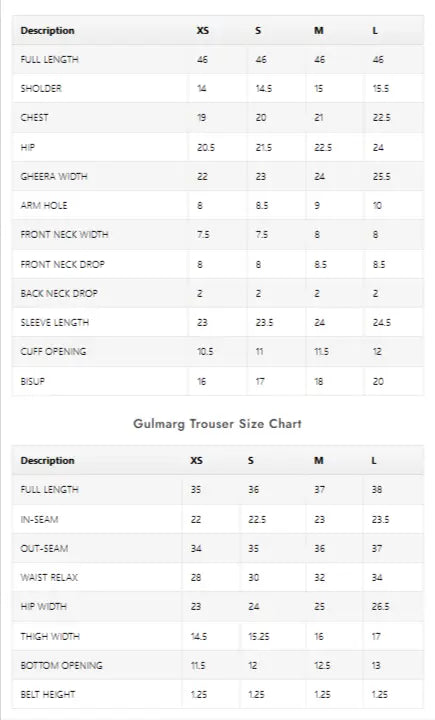The image size is (435, 720).
Task: Select the CHEST row label
Action: [x=34, y=118]
